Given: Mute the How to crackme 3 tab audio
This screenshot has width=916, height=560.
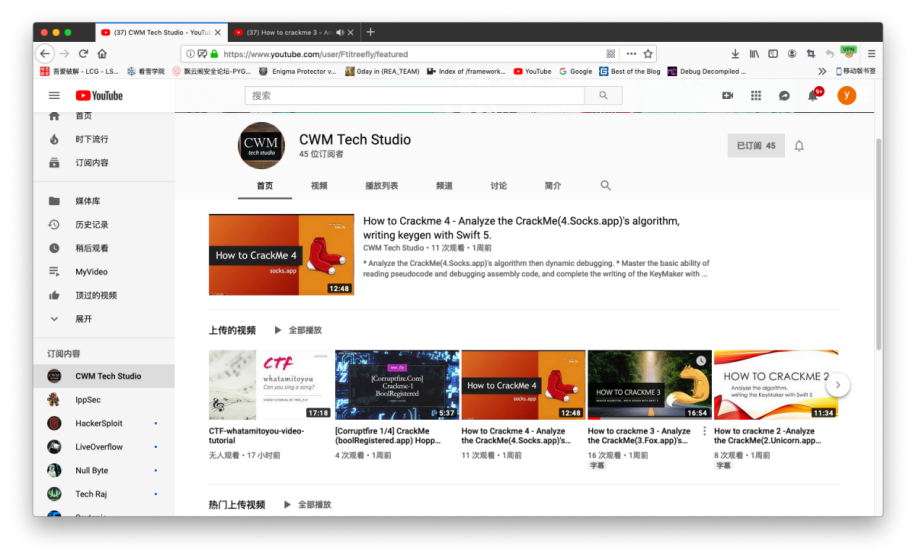Looking at the screenshot, I should click(x=340, y=33).
